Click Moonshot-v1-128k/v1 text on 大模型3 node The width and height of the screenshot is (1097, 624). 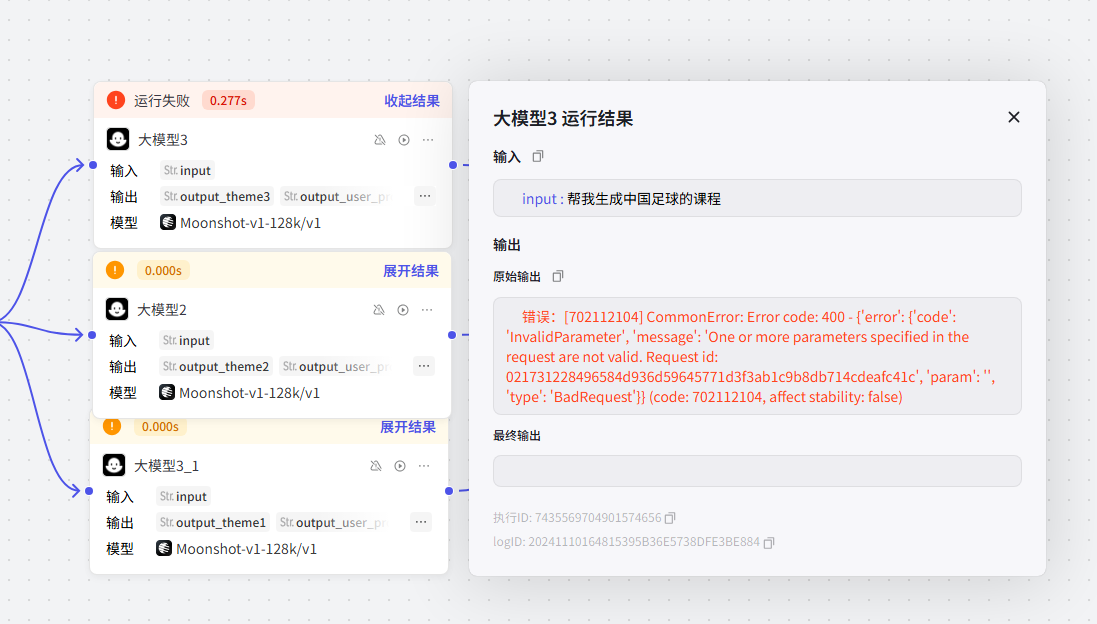tap(250, 223)
